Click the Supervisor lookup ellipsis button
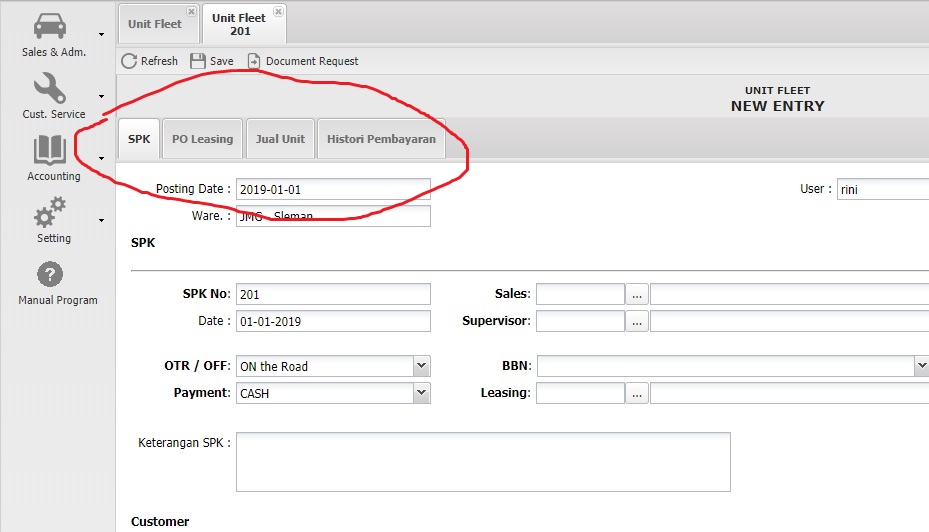 click(637, 321)
